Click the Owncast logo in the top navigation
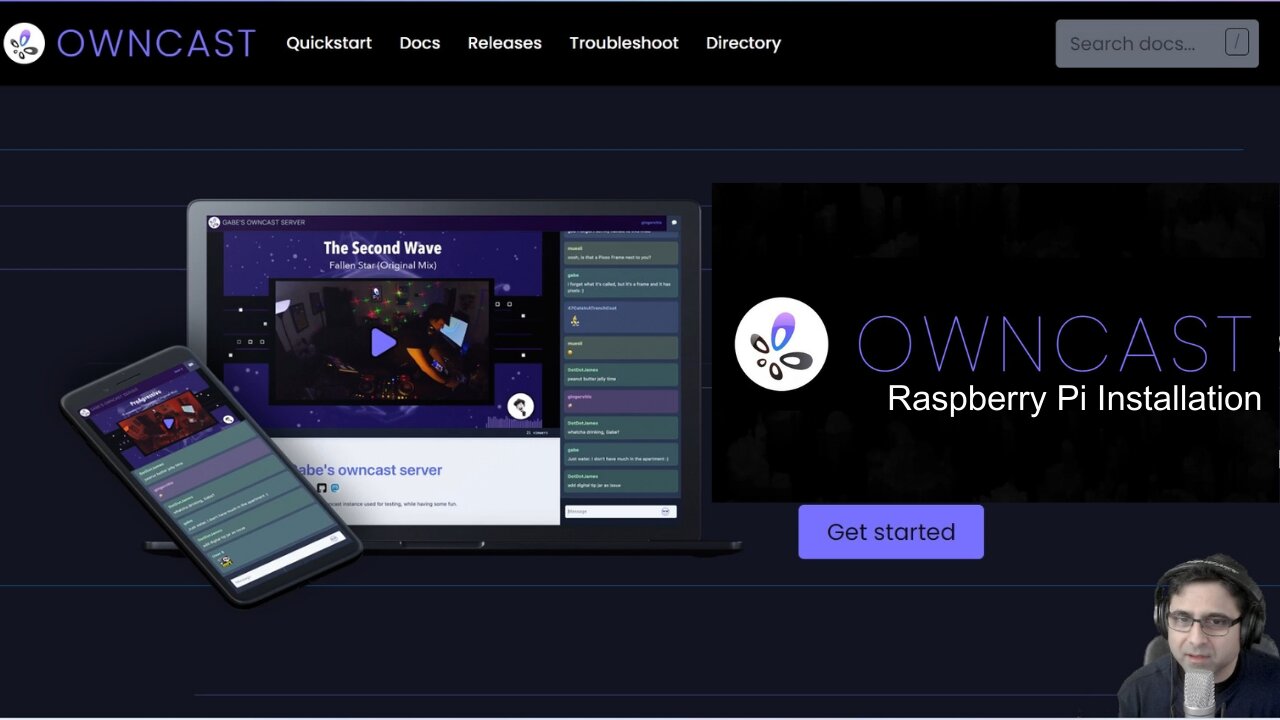This screenshot has height=720, width=1280. tap(24, 42)
